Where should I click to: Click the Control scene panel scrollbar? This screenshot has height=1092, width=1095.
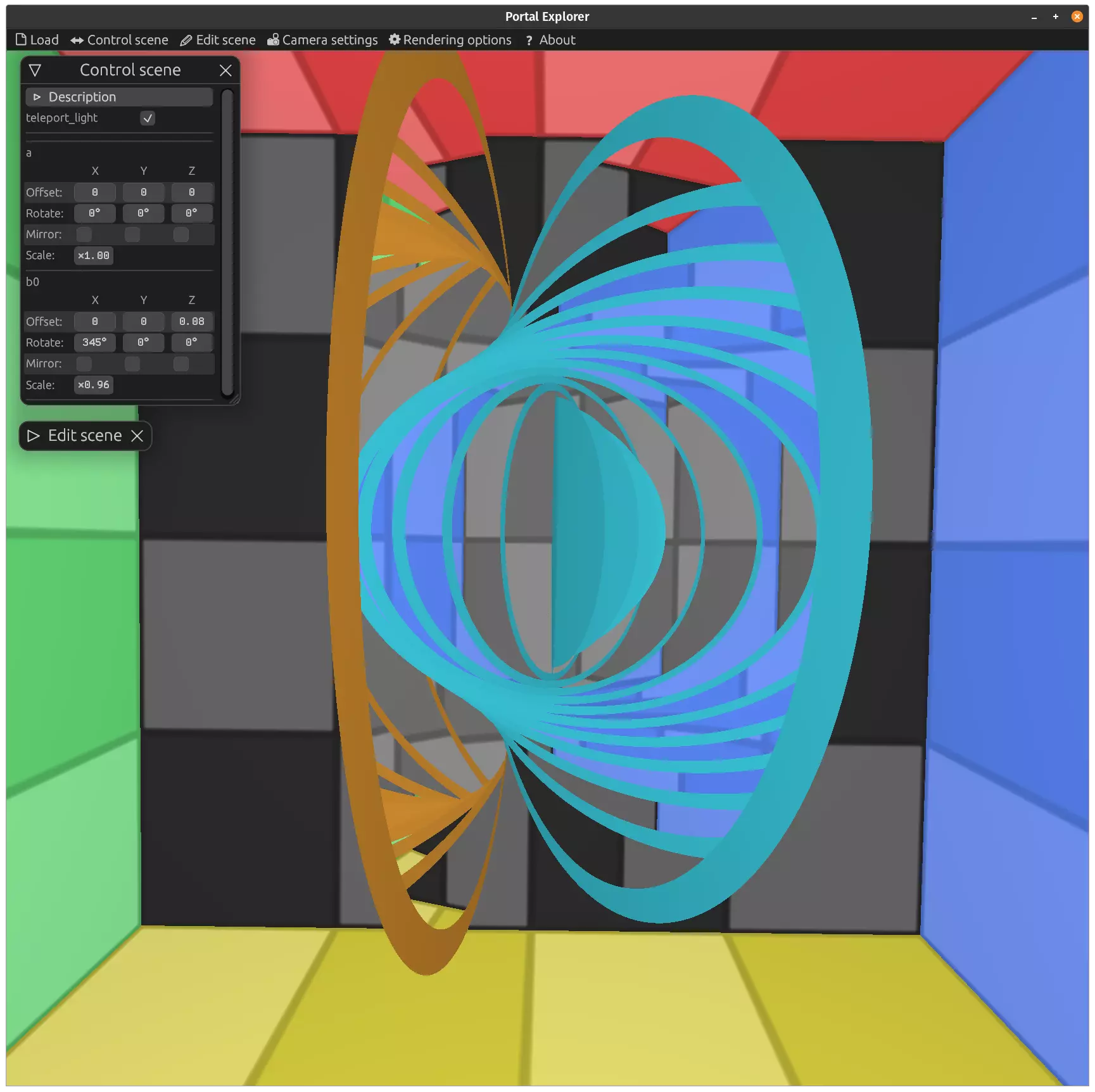pyautogui.click(x=227, y=243)
